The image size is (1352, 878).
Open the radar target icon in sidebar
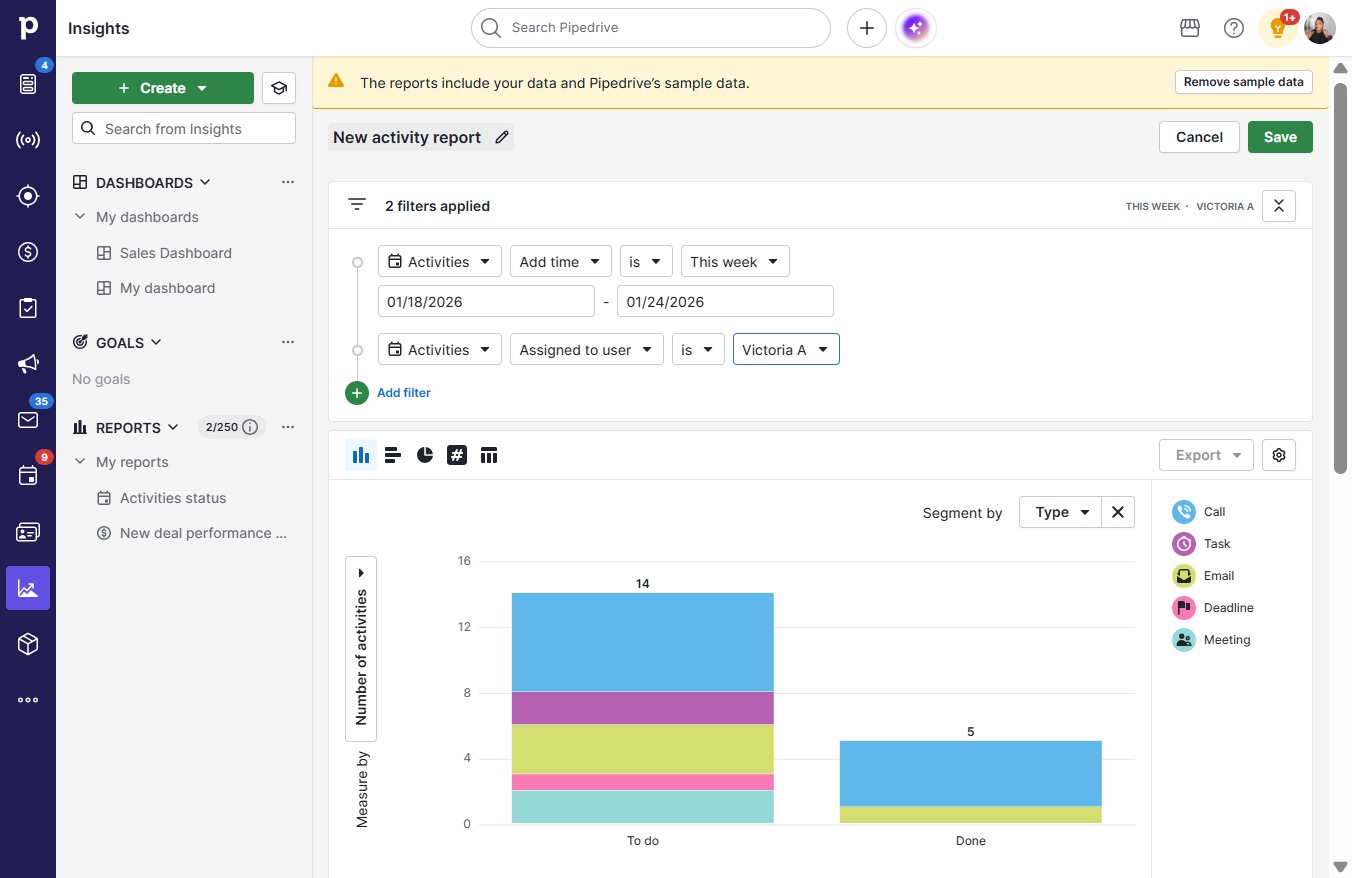[28, 196]
